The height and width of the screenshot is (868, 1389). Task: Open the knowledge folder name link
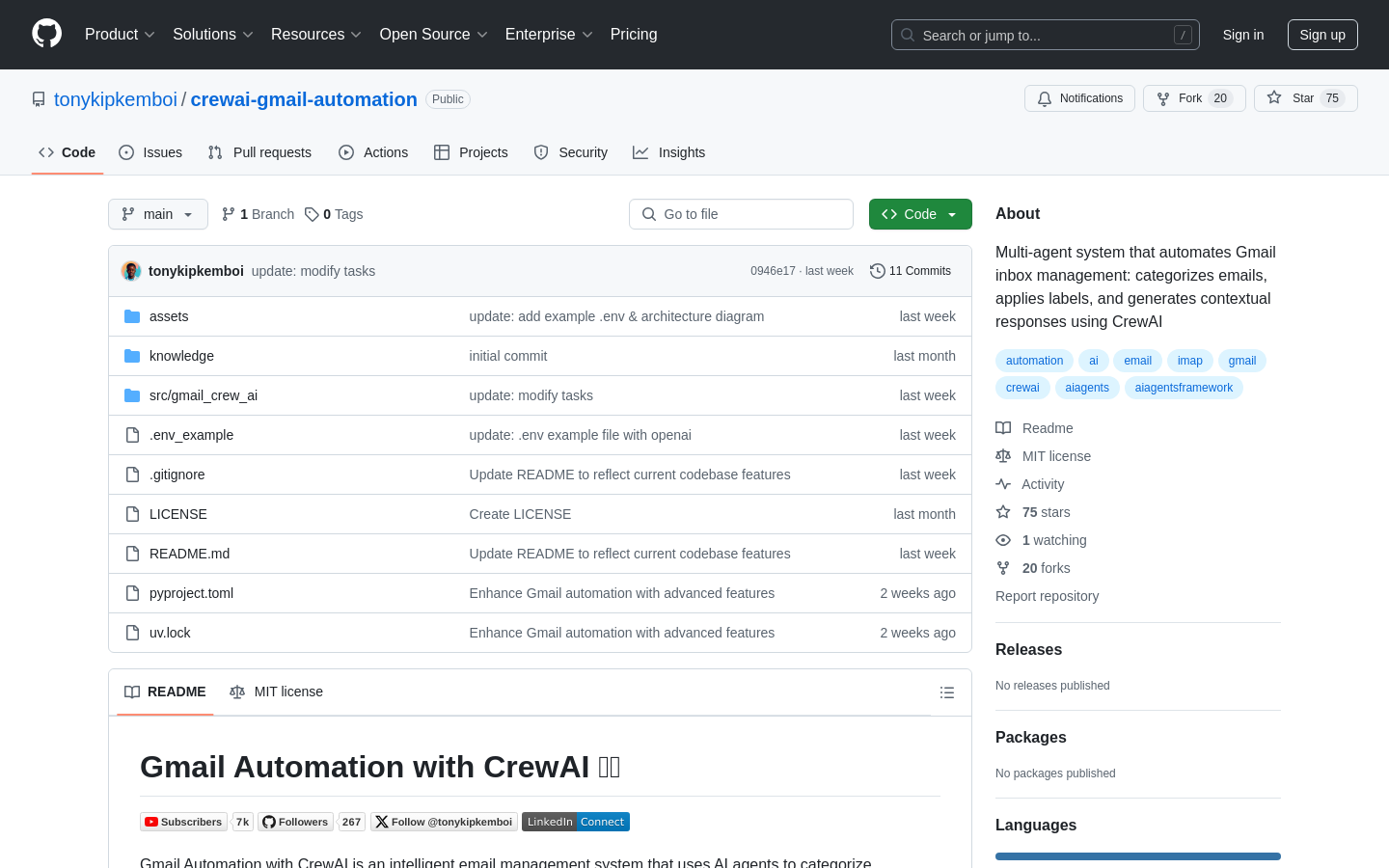[181, 356]
